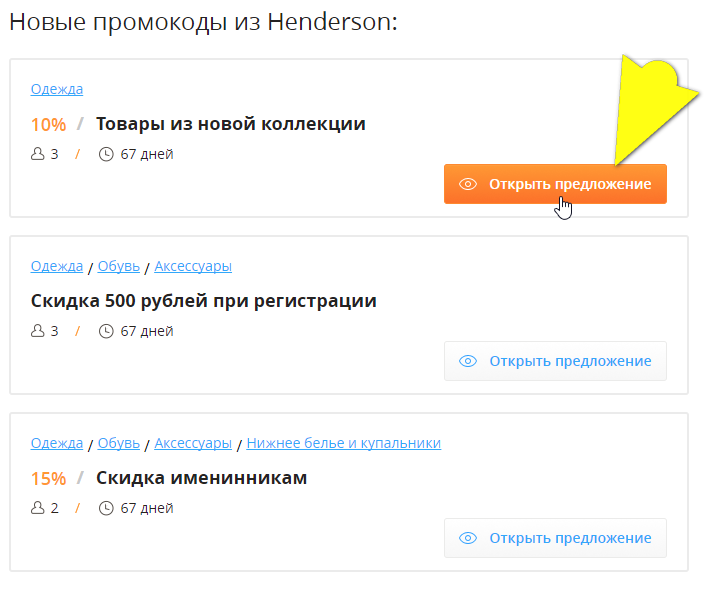
Task: Open the orange offer button for new collection
Action: coord(555,184)
